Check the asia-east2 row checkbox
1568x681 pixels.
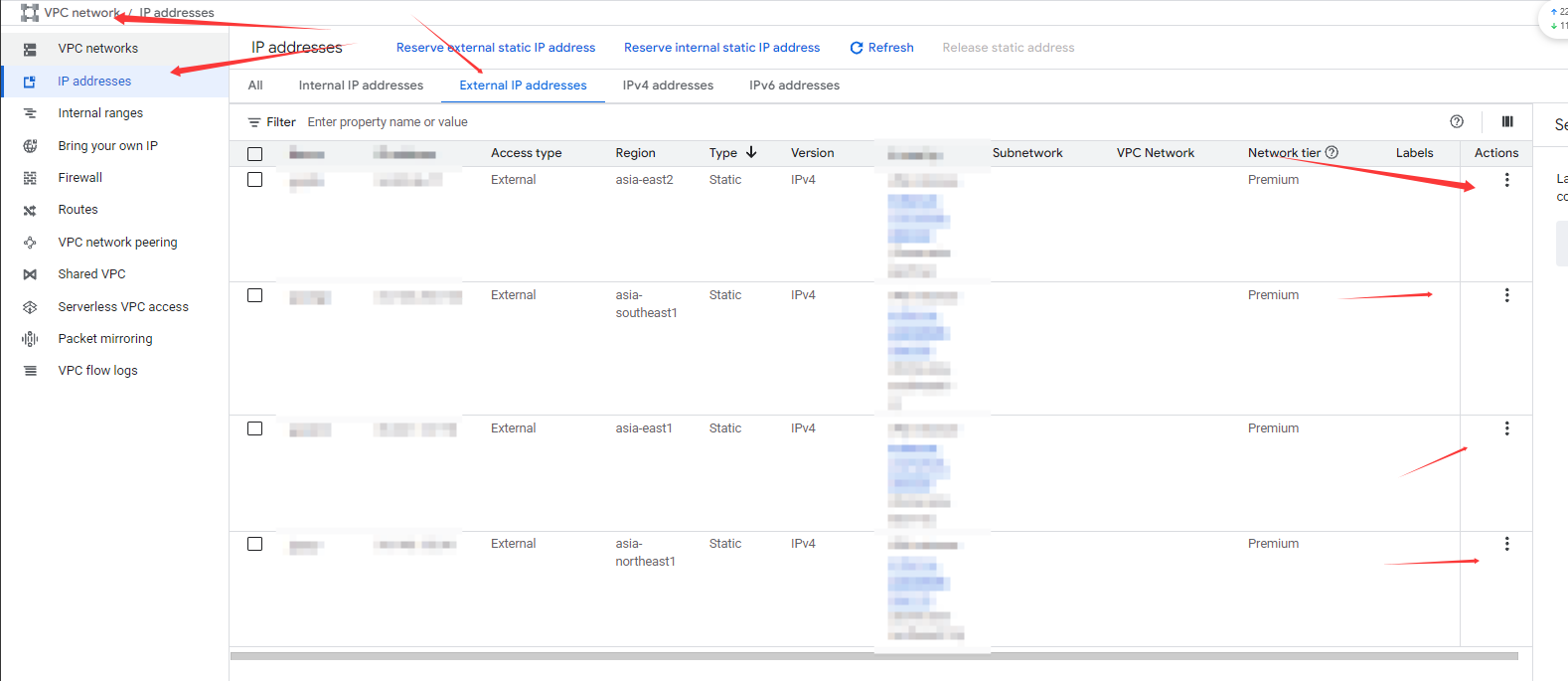(255, 180)
